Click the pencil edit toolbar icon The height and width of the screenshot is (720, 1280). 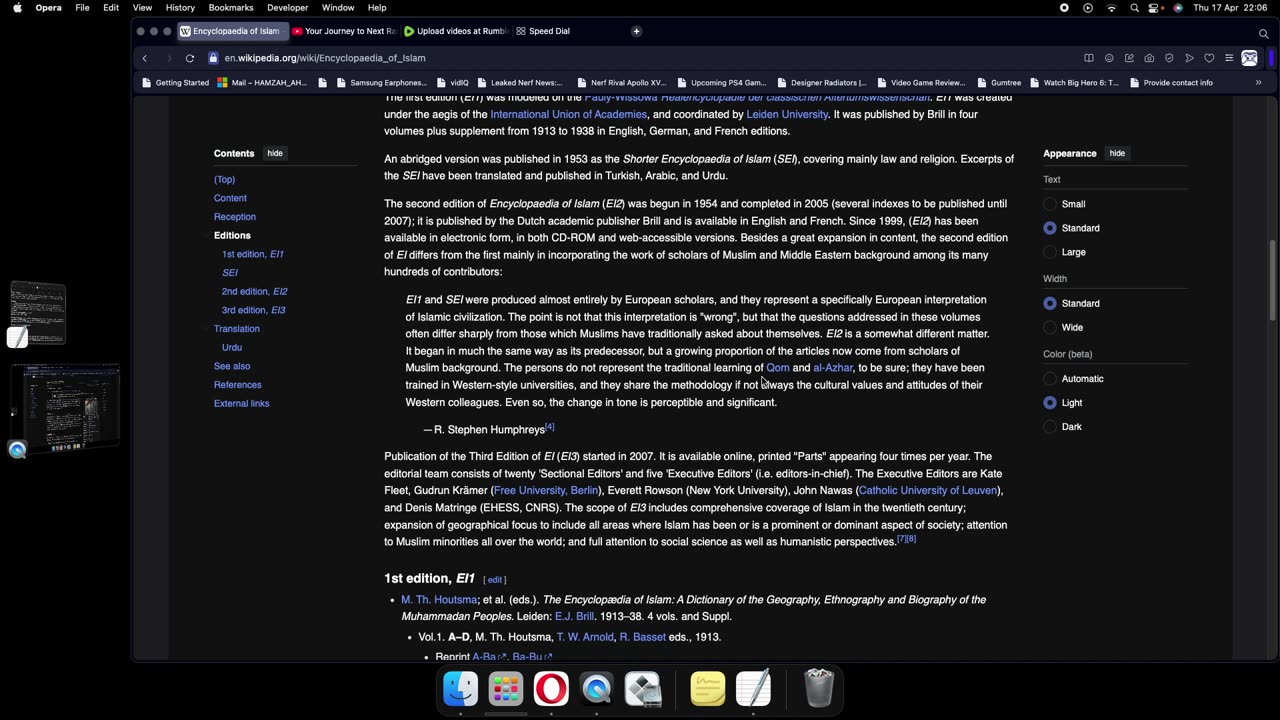[x=1129, y=58]
